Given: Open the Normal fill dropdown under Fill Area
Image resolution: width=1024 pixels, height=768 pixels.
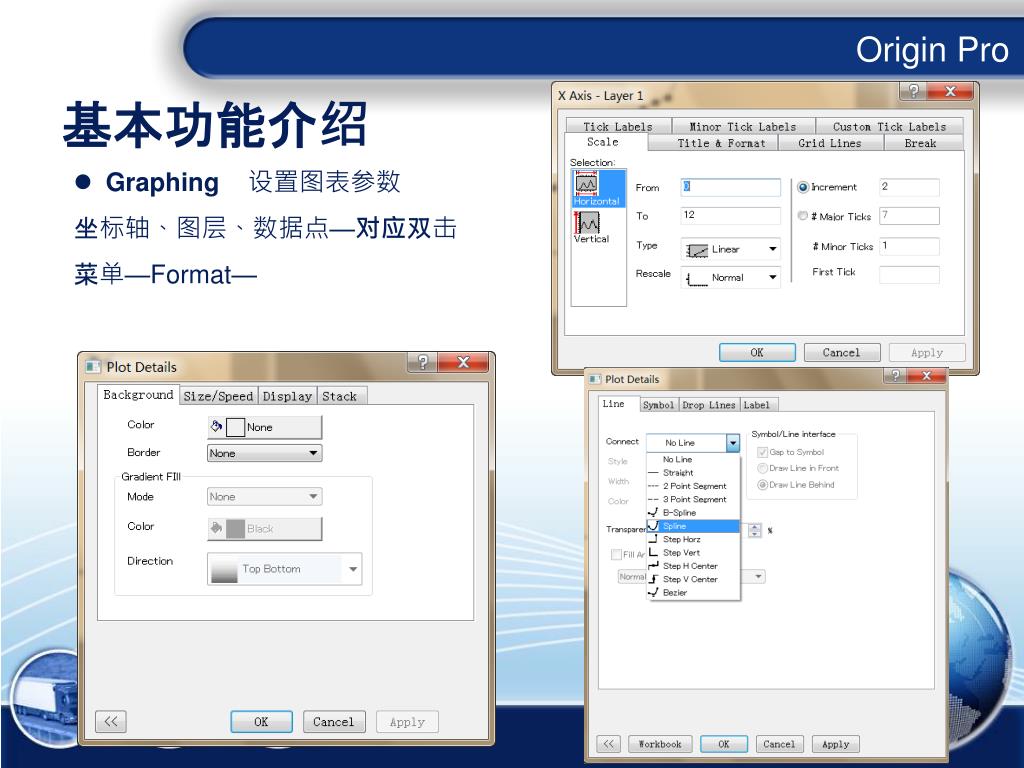Looking at the screenshot, I should (758, 576).
